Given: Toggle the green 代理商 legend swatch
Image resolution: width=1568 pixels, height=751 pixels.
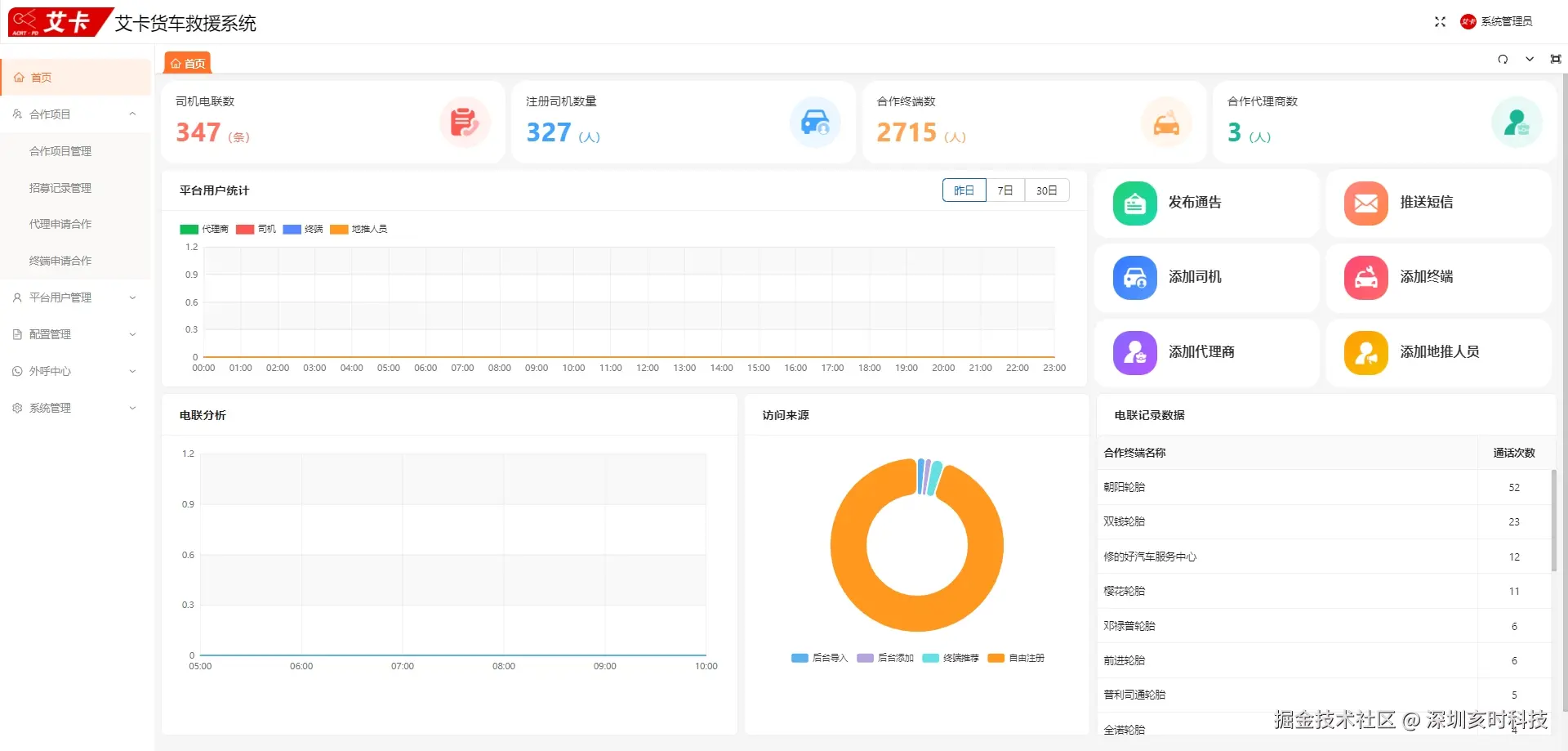Looking at the screenshot, I should [189, 230].
